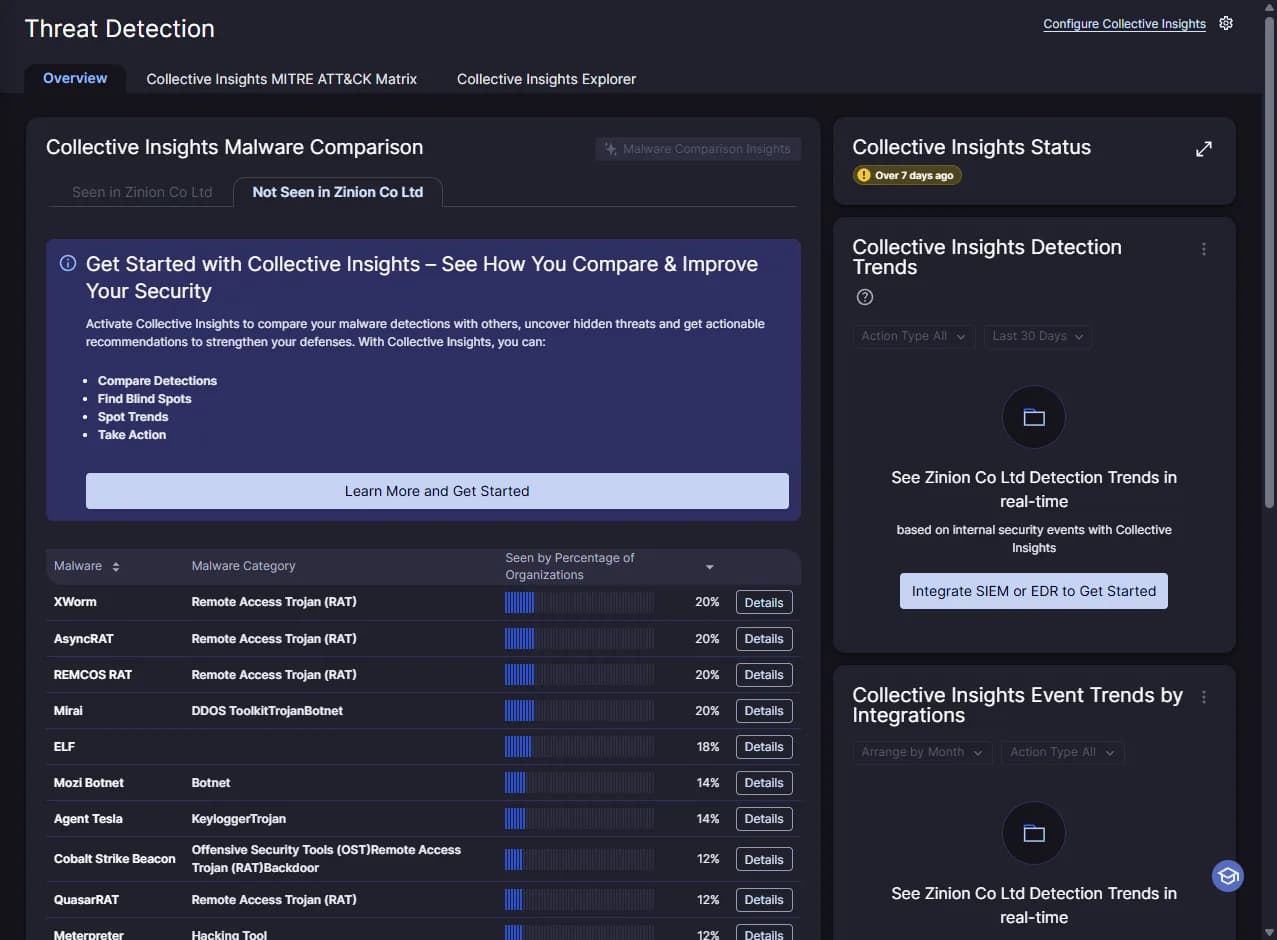Viewport: 1277px width, 940px height.
Task: Click XWorm percentage bar
Action: [580, 602]
